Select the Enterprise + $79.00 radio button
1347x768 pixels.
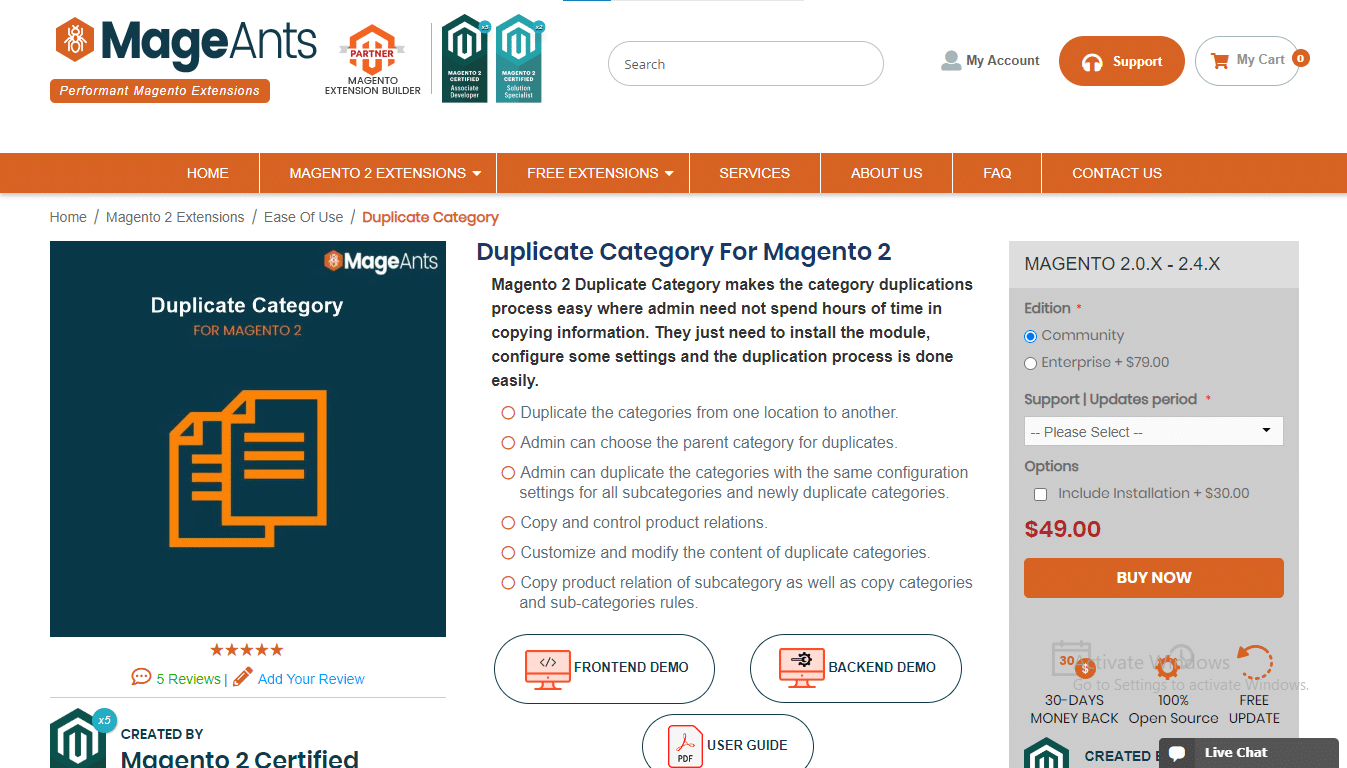(x=1031, y=364)
